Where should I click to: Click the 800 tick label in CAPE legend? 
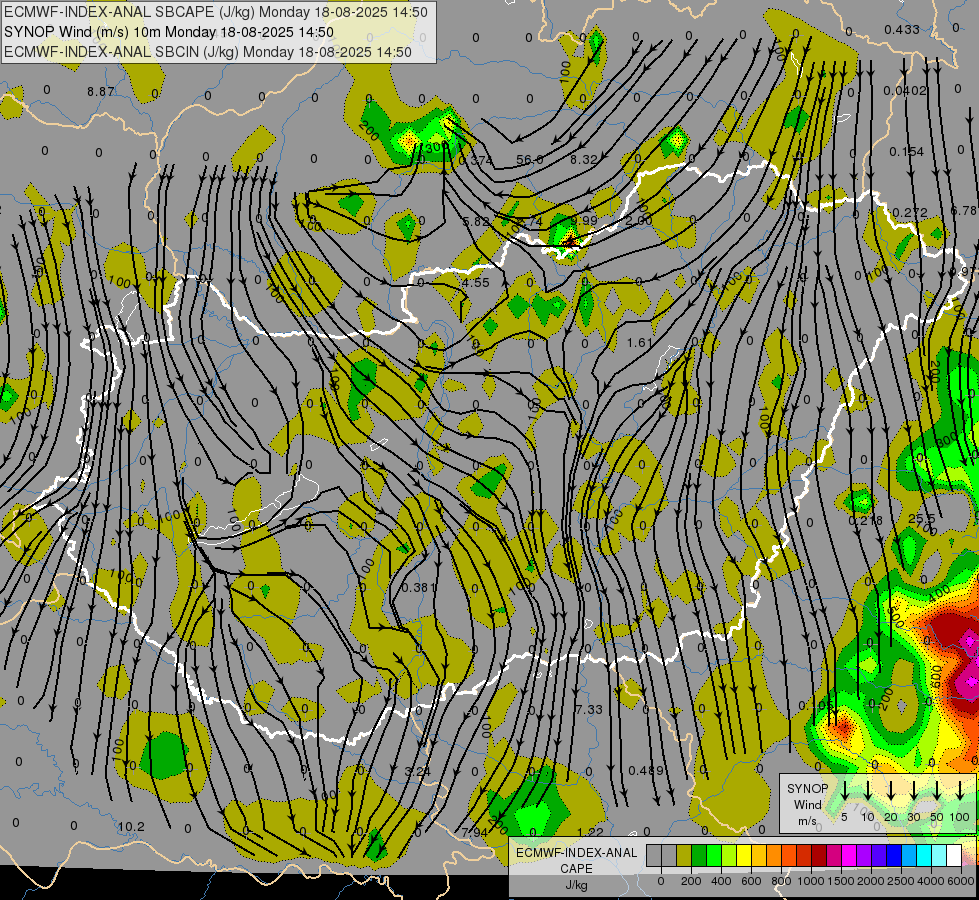(x=781, y=881)
